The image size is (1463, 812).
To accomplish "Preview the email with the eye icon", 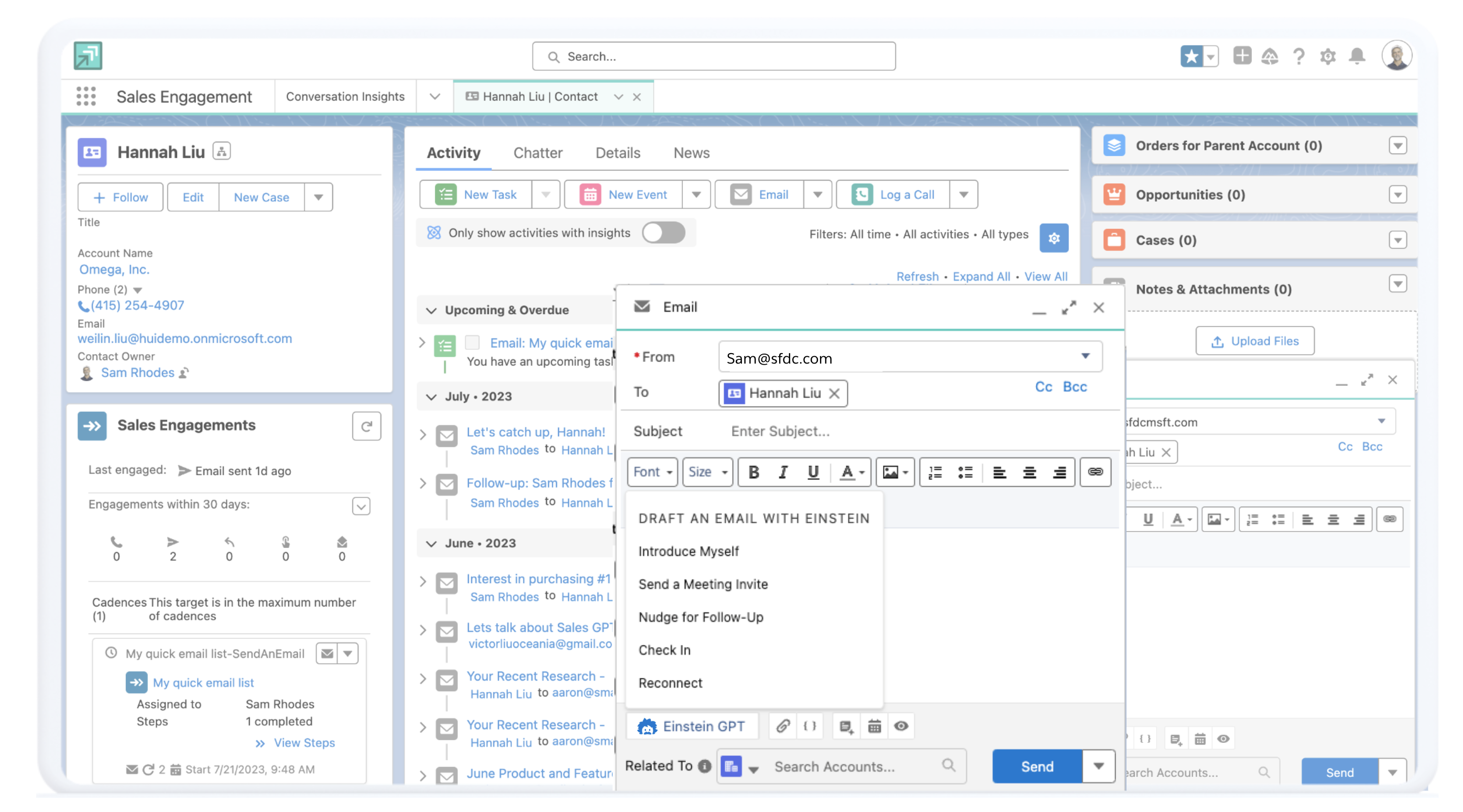I will (x=902, y=726).
